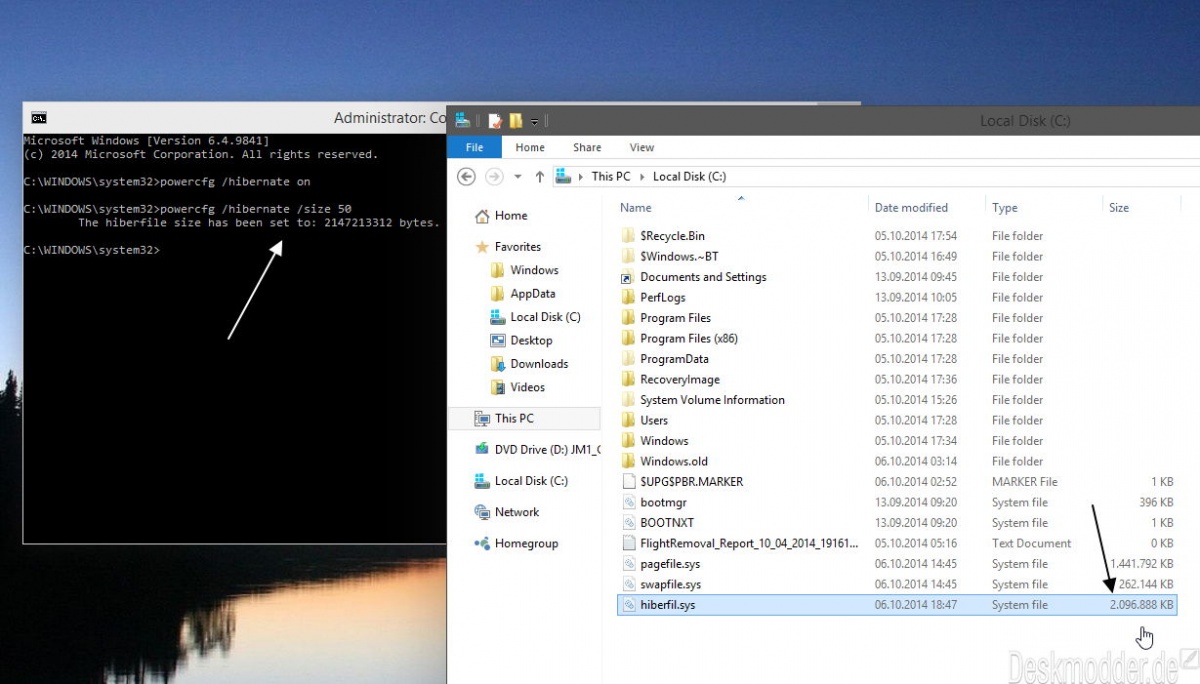Sort files by the Type column header
This screenshot has height=684, width=1200.
click(1005, 208)
